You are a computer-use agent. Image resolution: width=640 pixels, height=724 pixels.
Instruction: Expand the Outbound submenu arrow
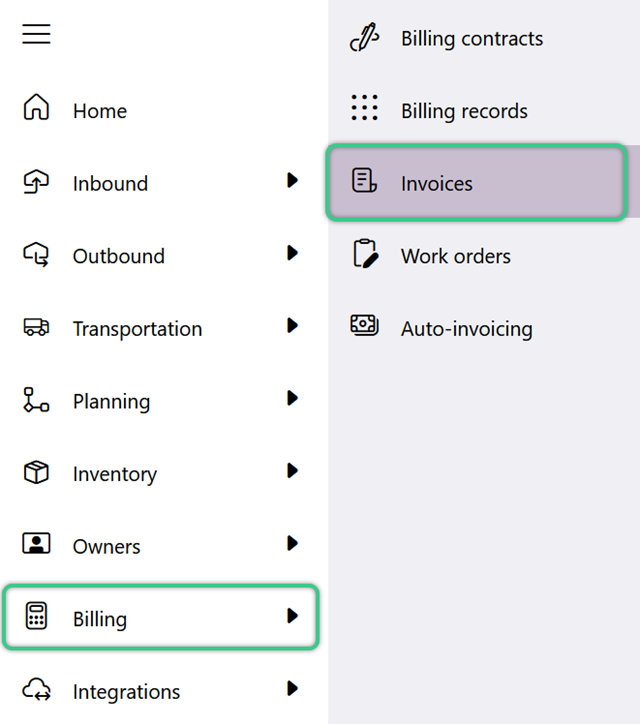[x=292, y=253]
